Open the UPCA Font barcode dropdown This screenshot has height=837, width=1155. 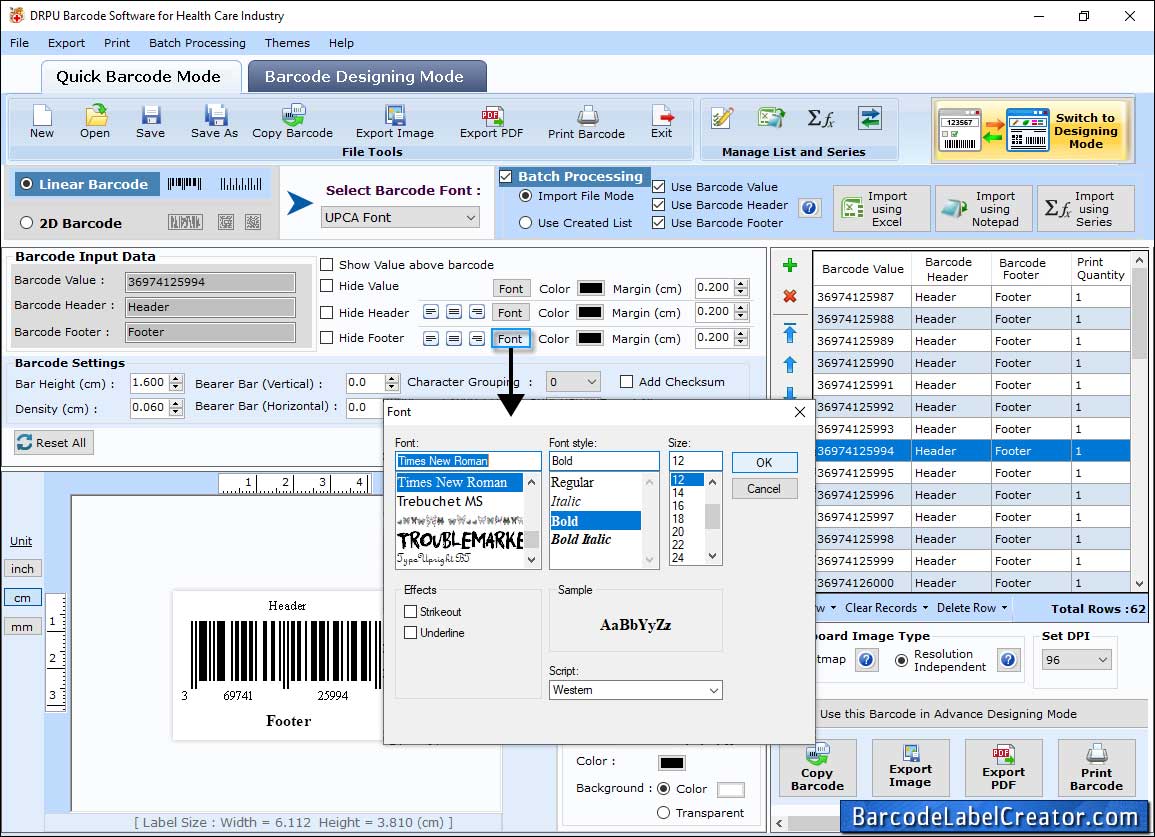click(401, 217)
